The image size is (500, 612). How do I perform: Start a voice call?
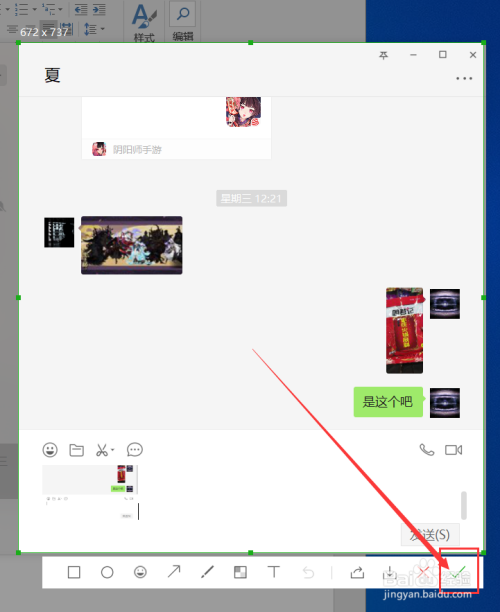point(427,450)
